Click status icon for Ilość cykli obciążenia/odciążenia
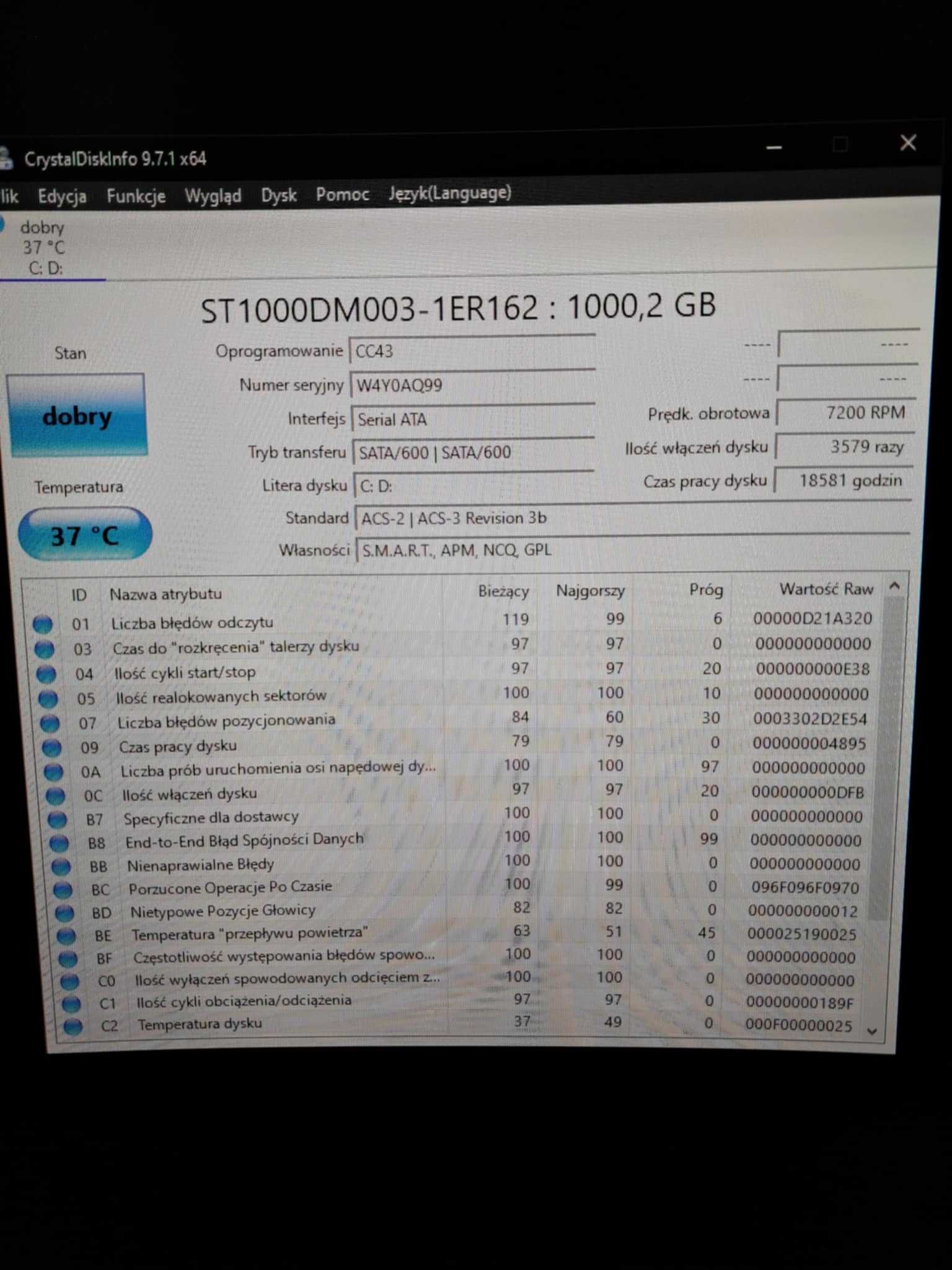This screenshot has width=952, height=1270. coord(72,1004)
